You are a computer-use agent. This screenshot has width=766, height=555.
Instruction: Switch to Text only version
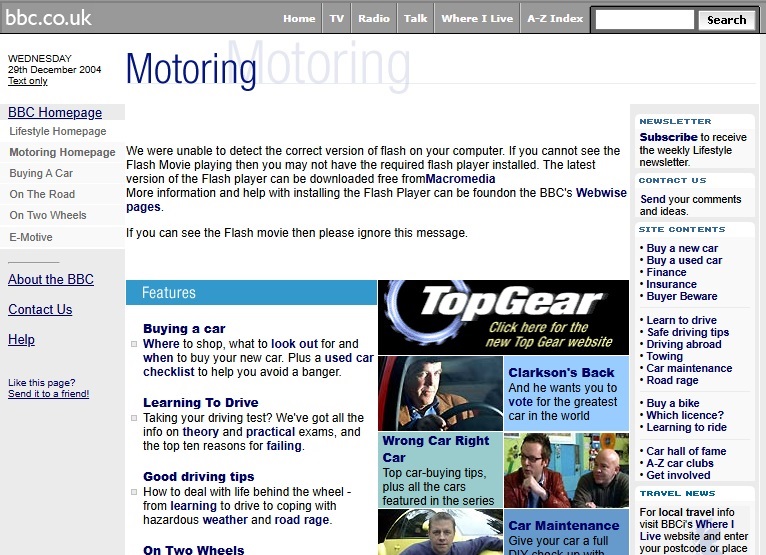coord(27,81)
